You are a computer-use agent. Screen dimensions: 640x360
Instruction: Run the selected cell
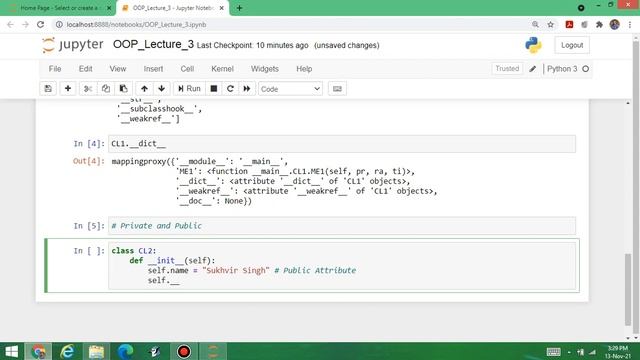[x=189, y=89]
